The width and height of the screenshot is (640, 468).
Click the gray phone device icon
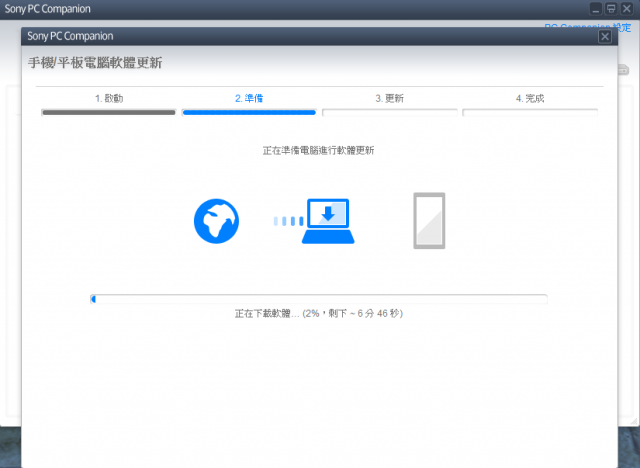(x=429, y=221)
